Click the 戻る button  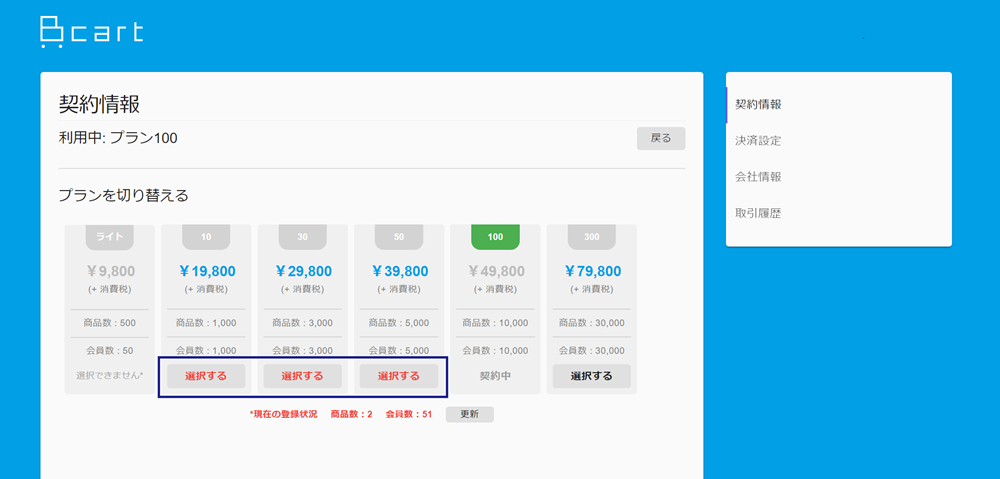(x=661, y=138)
